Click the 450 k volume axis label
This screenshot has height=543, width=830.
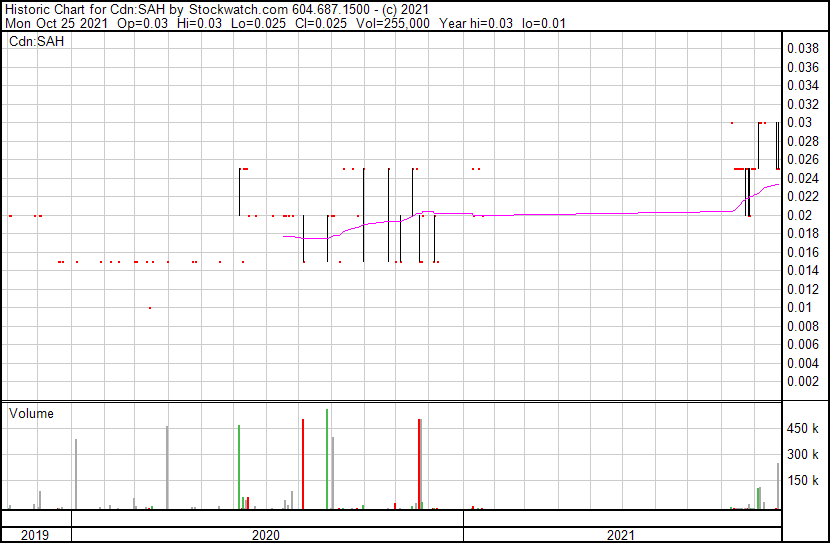802,429
